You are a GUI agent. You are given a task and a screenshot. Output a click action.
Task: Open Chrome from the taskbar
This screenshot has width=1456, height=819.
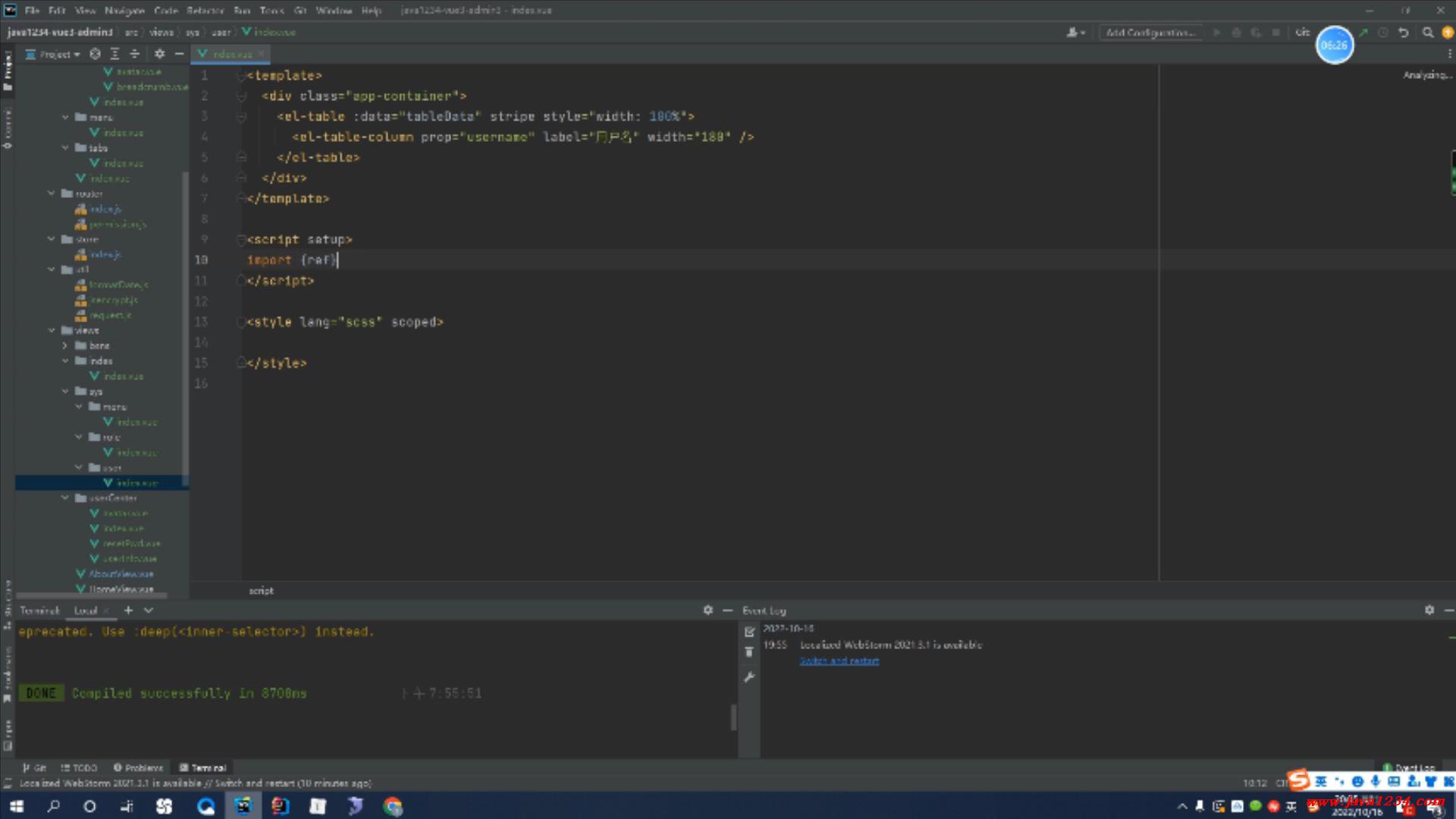pyautogui.click(x=393, y=806)
